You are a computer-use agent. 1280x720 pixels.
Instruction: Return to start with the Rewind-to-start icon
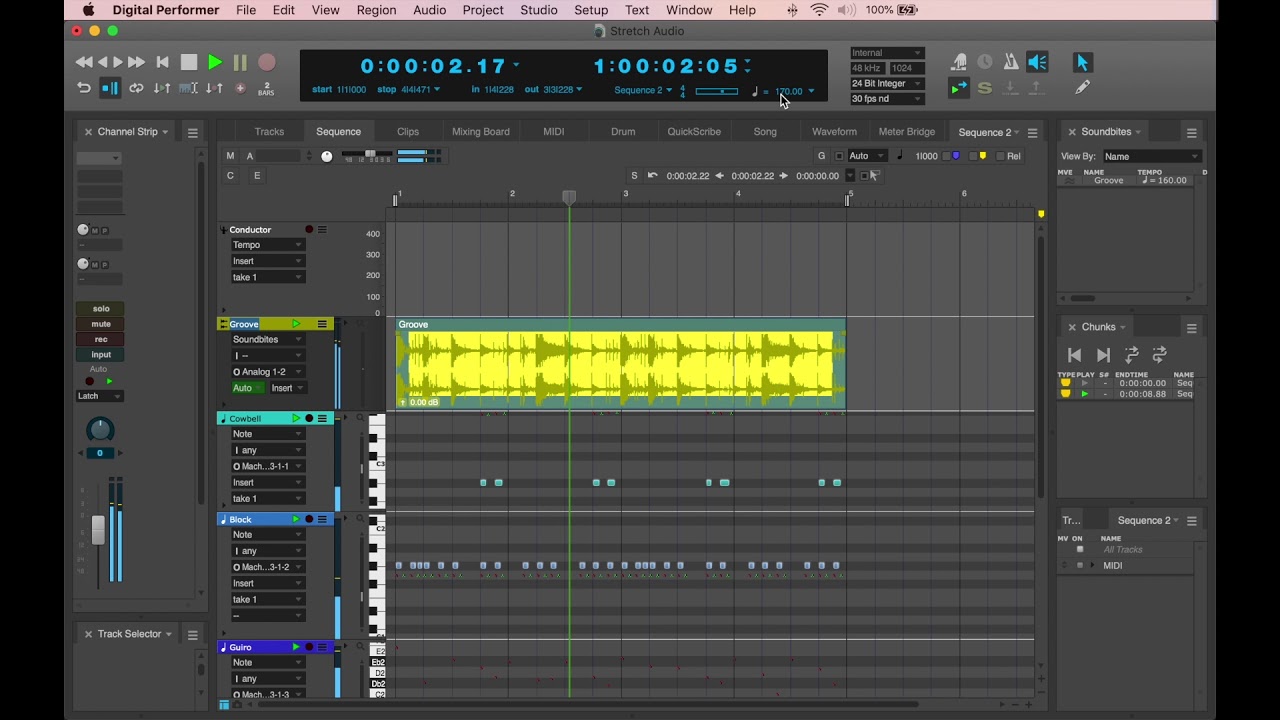(162, 62)
